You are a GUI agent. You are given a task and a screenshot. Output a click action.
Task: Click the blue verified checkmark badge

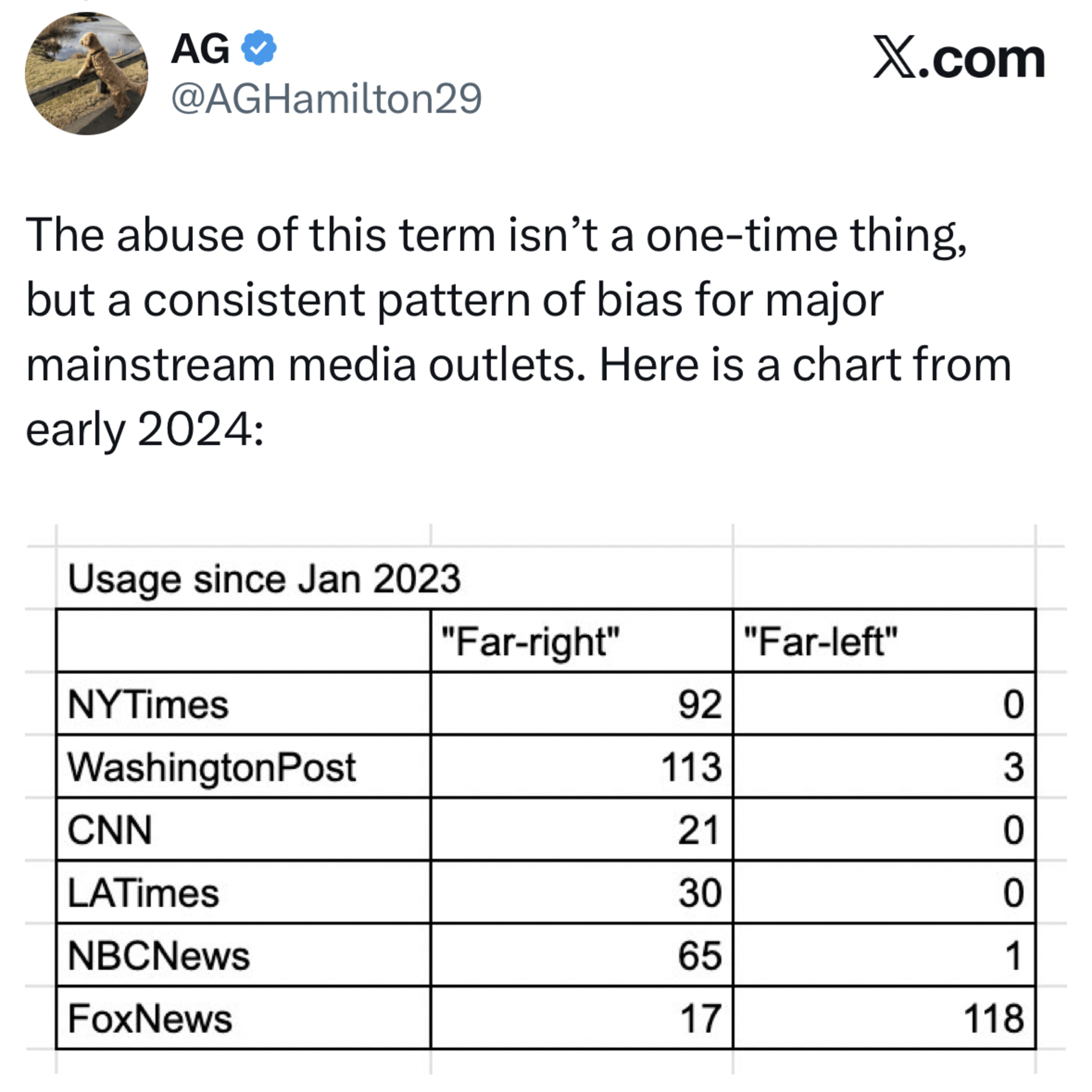point(259,48)
